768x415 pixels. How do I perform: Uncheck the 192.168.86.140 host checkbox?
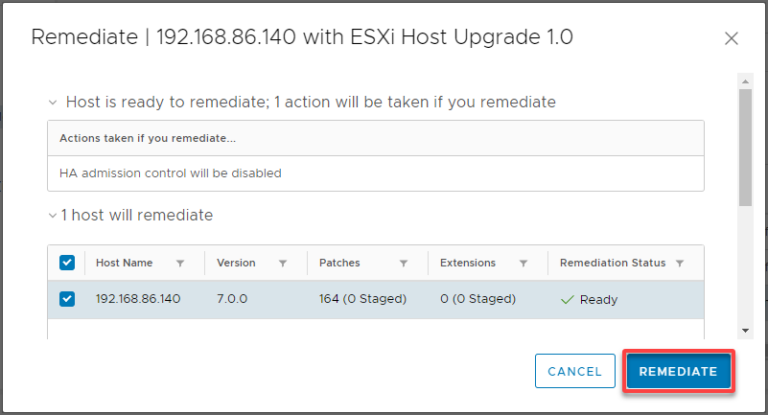coord(67,299)
